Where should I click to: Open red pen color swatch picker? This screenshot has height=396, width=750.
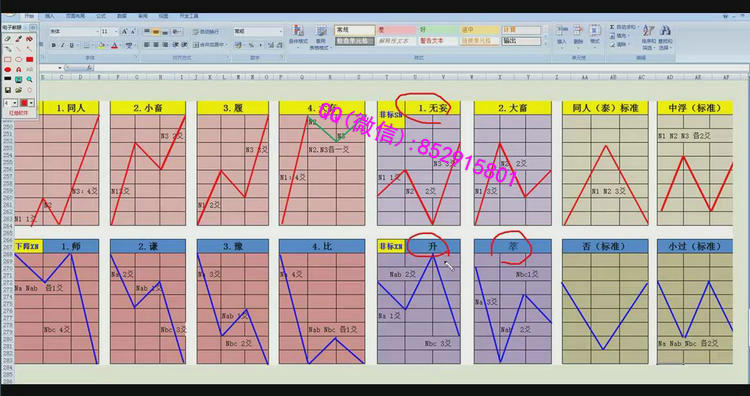[x=26, y=103]
